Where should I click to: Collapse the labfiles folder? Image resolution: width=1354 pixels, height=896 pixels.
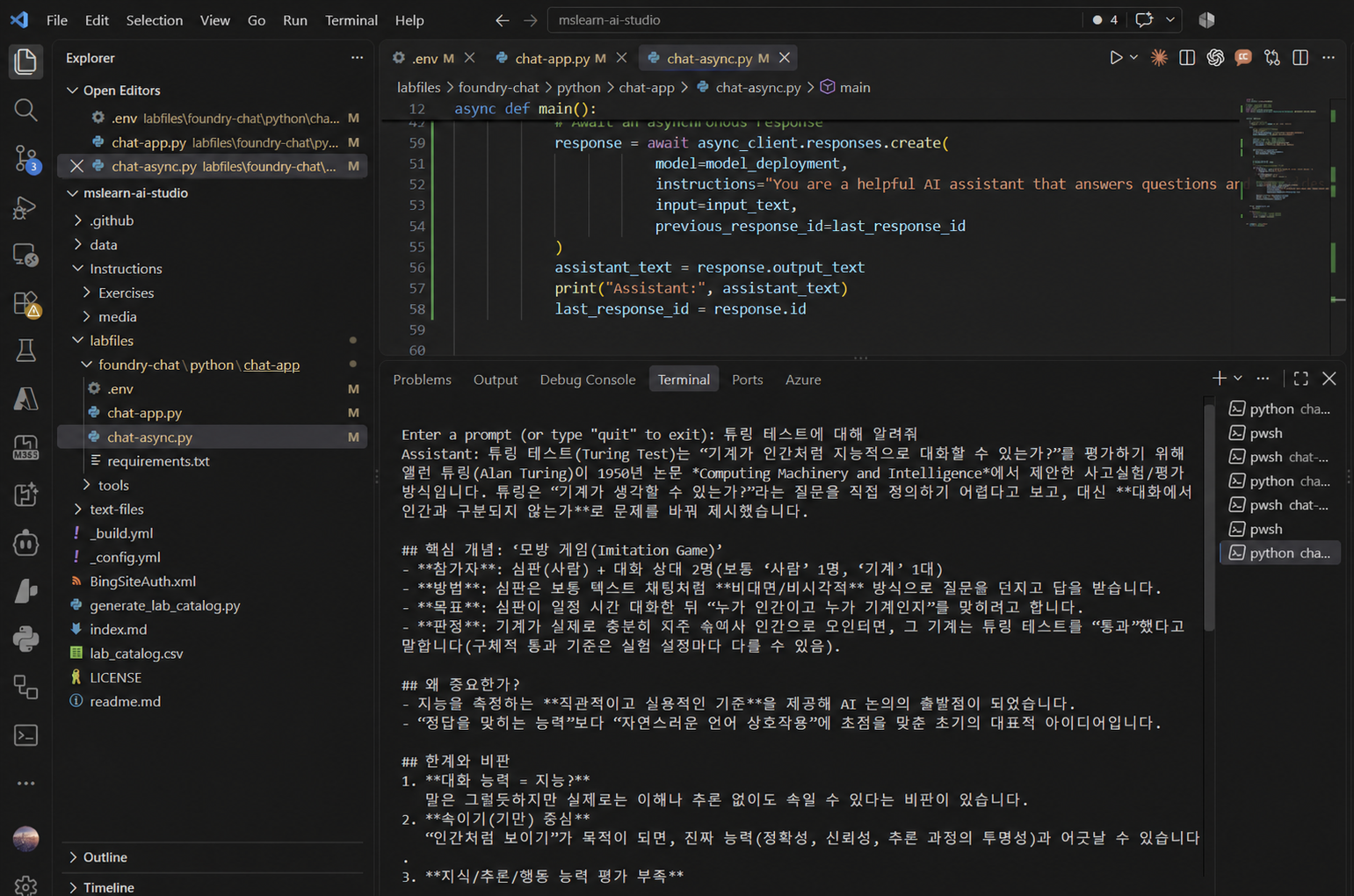tap(78, 341)
